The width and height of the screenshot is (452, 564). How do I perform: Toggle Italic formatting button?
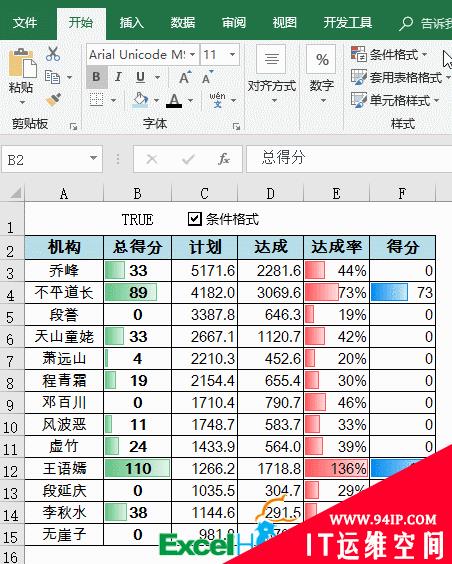pos(118,77)
